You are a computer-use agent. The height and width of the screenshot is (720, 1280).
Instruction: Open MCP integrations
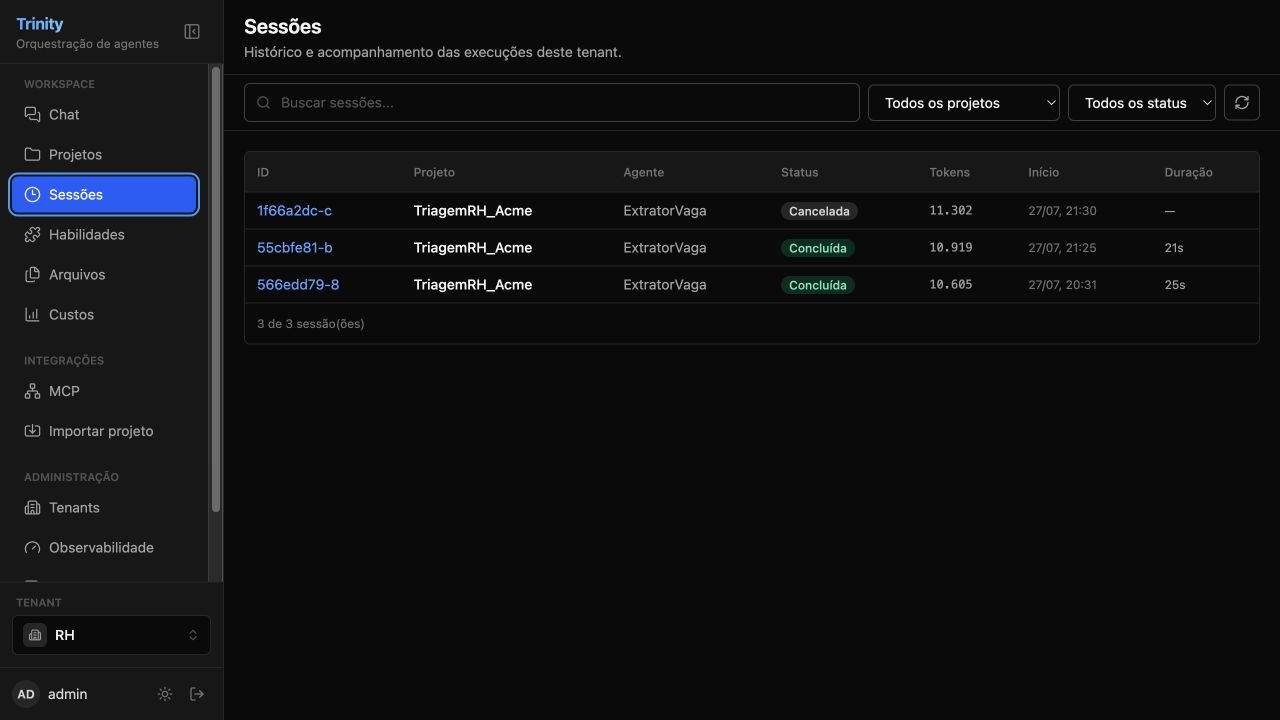pos(104,392)
